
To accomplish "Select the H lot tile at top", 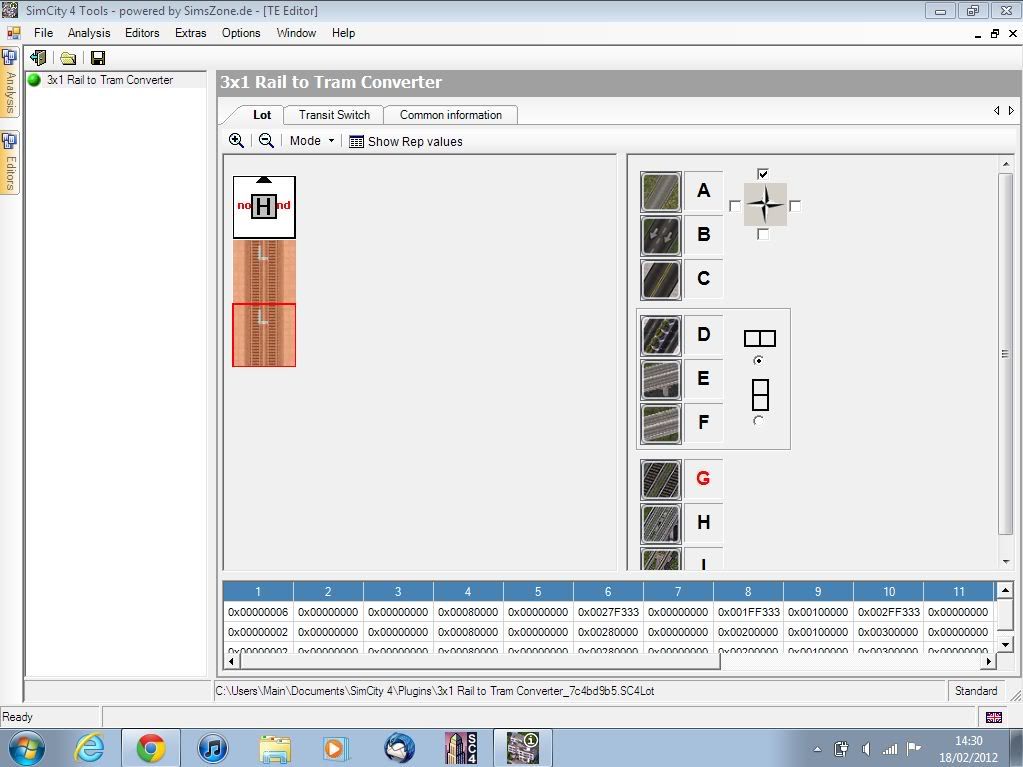I will (264, 207).
